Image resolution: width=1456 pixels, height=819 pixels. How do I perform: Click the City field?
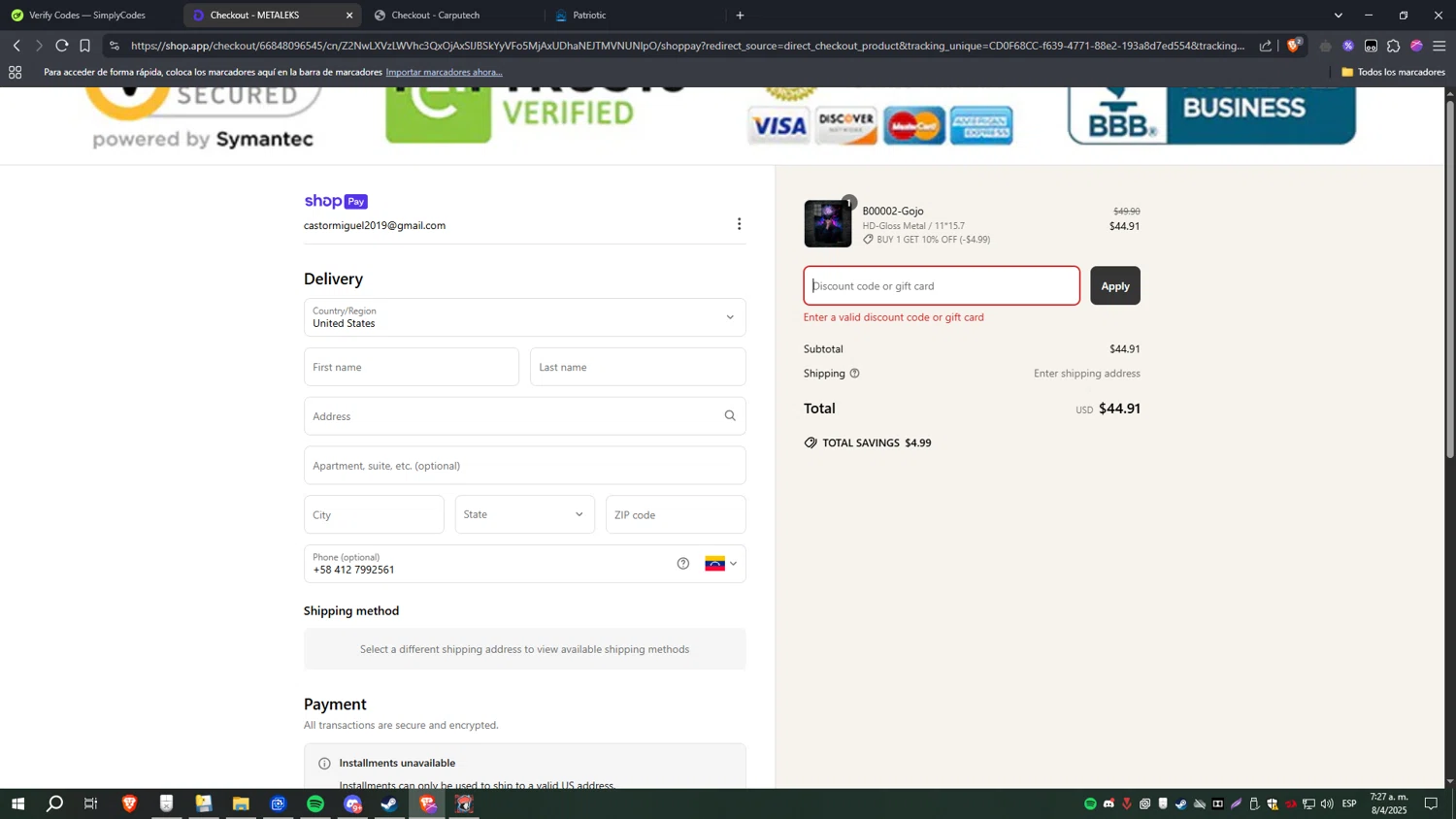(x=374, y=514)
